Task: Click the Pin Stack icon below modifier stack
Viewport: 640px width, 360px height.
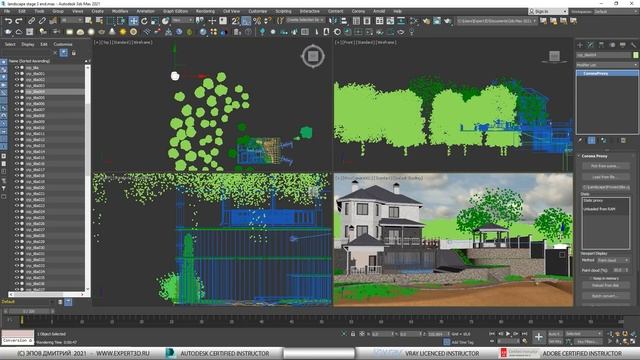Action: coord(580,140)
